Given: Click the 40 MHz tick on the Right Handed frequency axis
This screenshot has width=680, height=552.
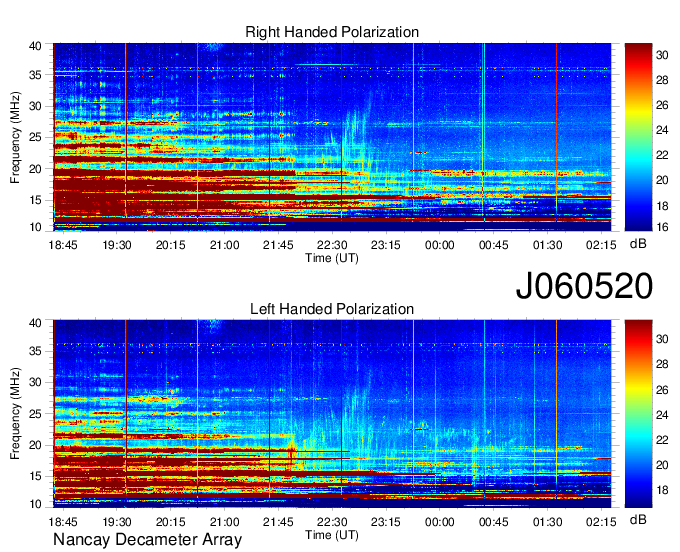Looking at the screenshot, I should tap(36, 46).
